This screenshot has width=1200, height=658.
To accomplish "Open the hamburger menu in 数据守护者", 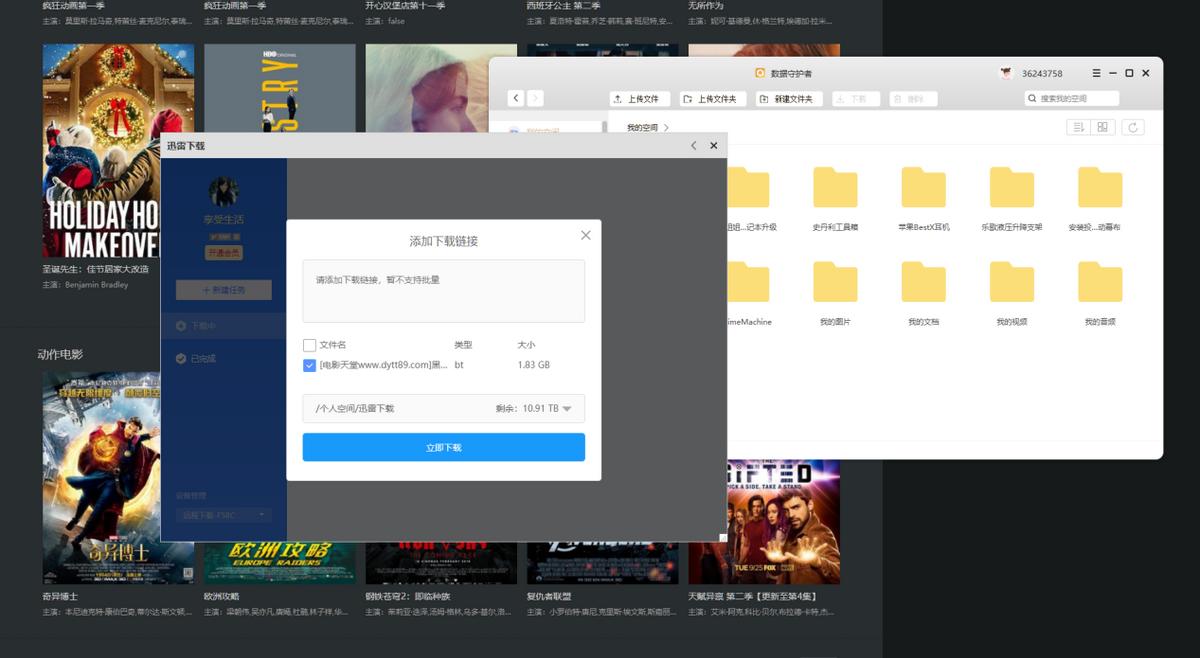I will (1096, 73).
